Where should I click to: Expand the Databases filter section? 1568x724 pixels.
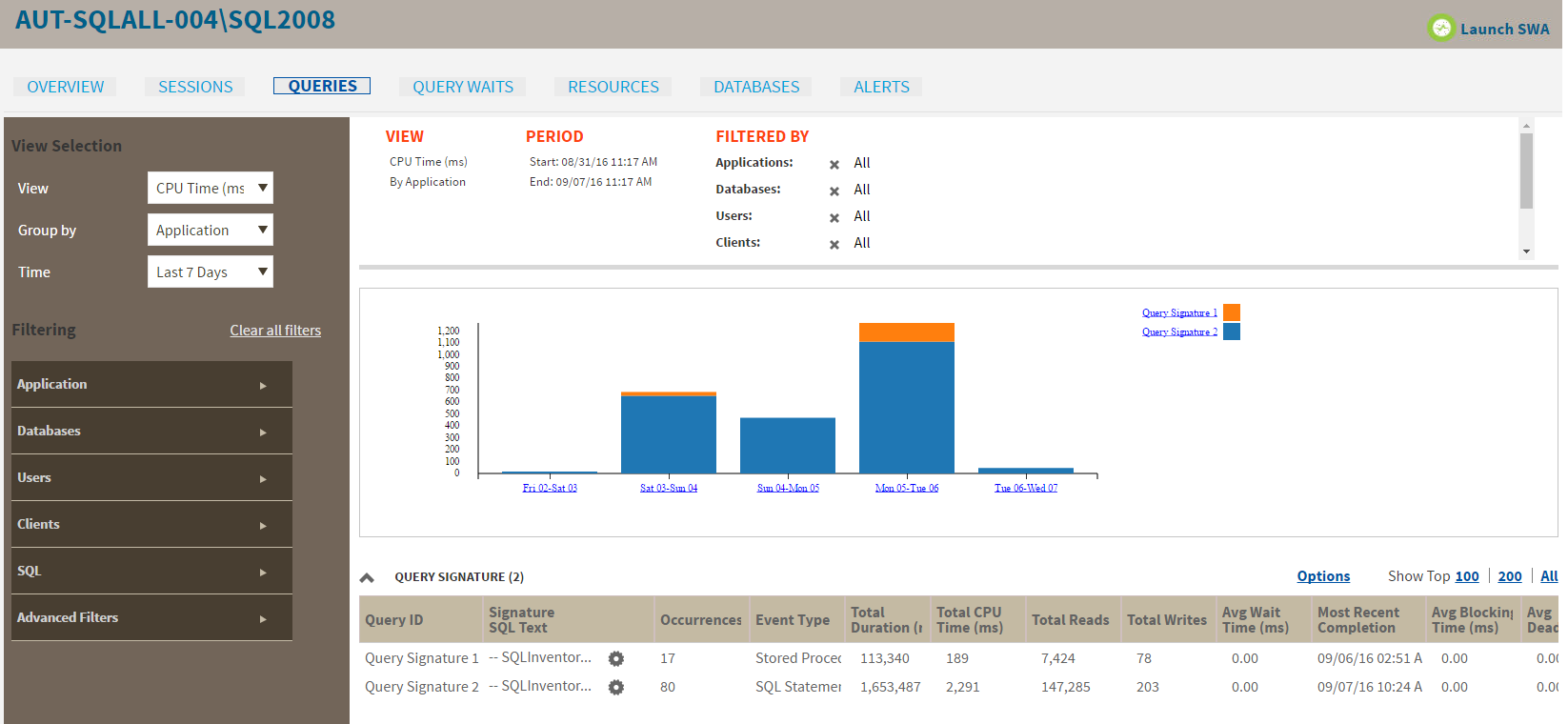pos(151,432)
